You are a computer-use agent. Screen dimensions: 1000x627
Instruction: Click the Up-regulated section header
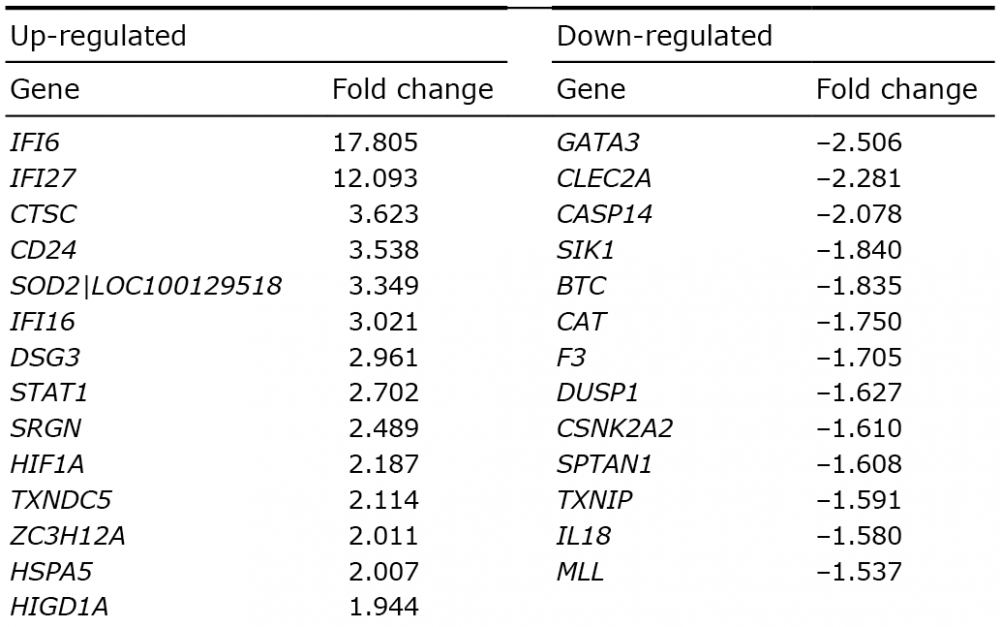(98, 36)
